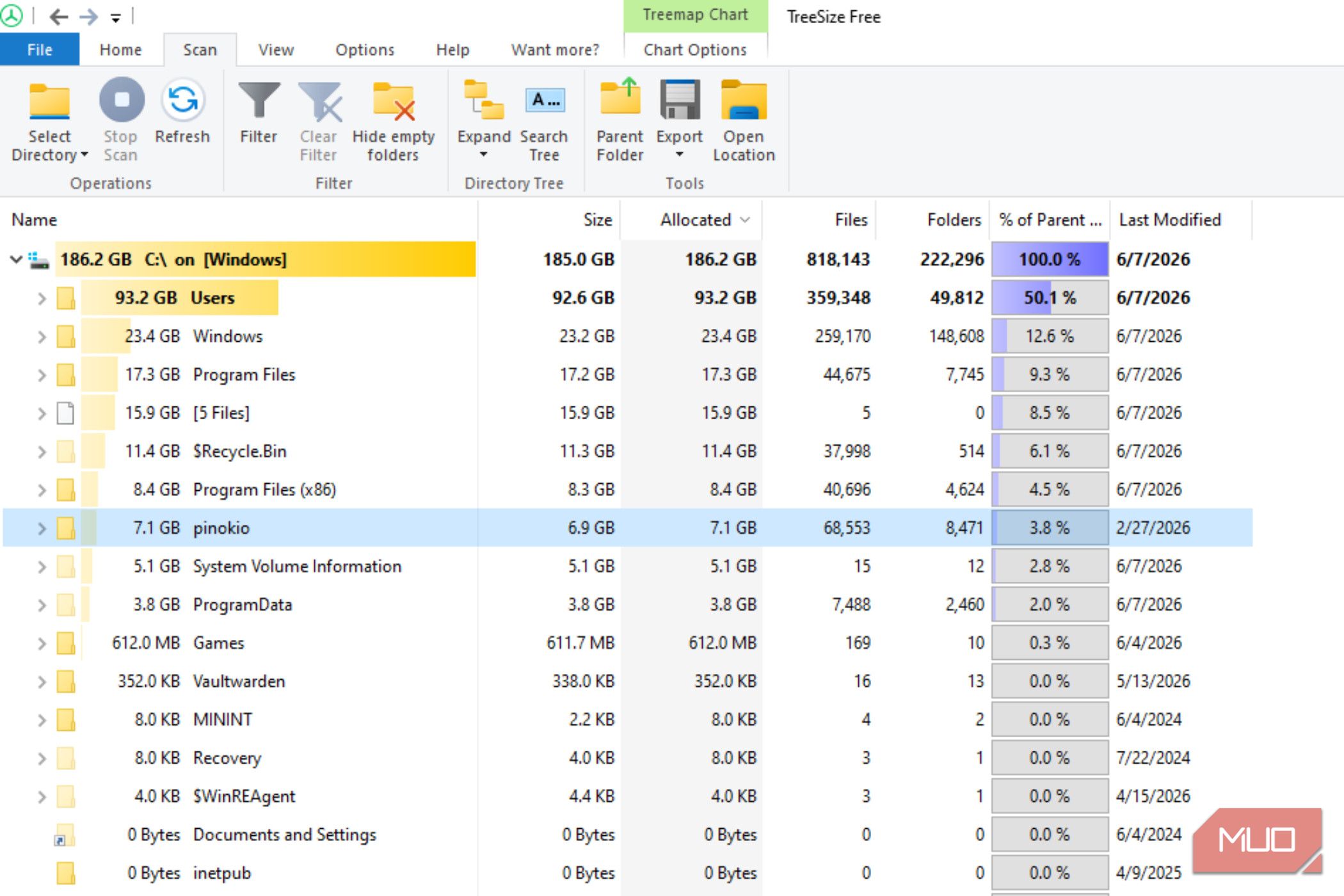
Task: Click the Games folder icon
Action: (66, 643)
